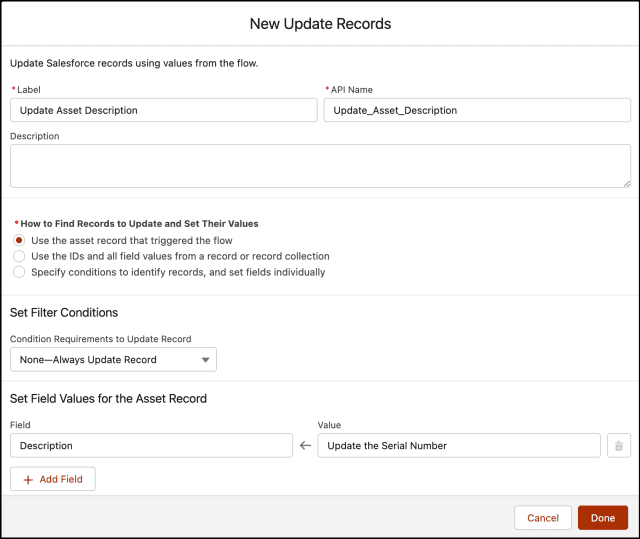Focus the Label input field
Viewport: 640px width, 539px height.
pyautogui.click(x=164, y=110)
